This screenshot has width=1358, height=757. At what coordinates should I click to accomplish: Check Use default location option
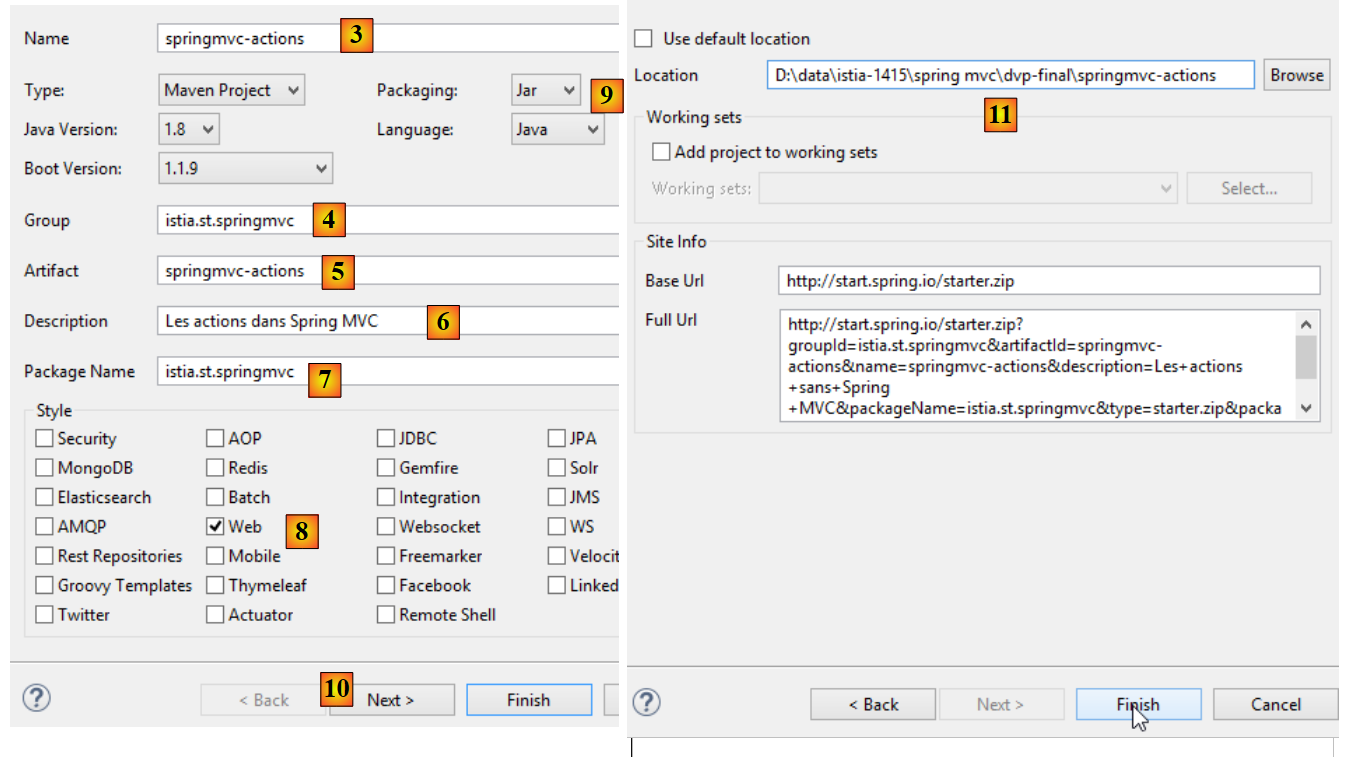coord(644,39)
